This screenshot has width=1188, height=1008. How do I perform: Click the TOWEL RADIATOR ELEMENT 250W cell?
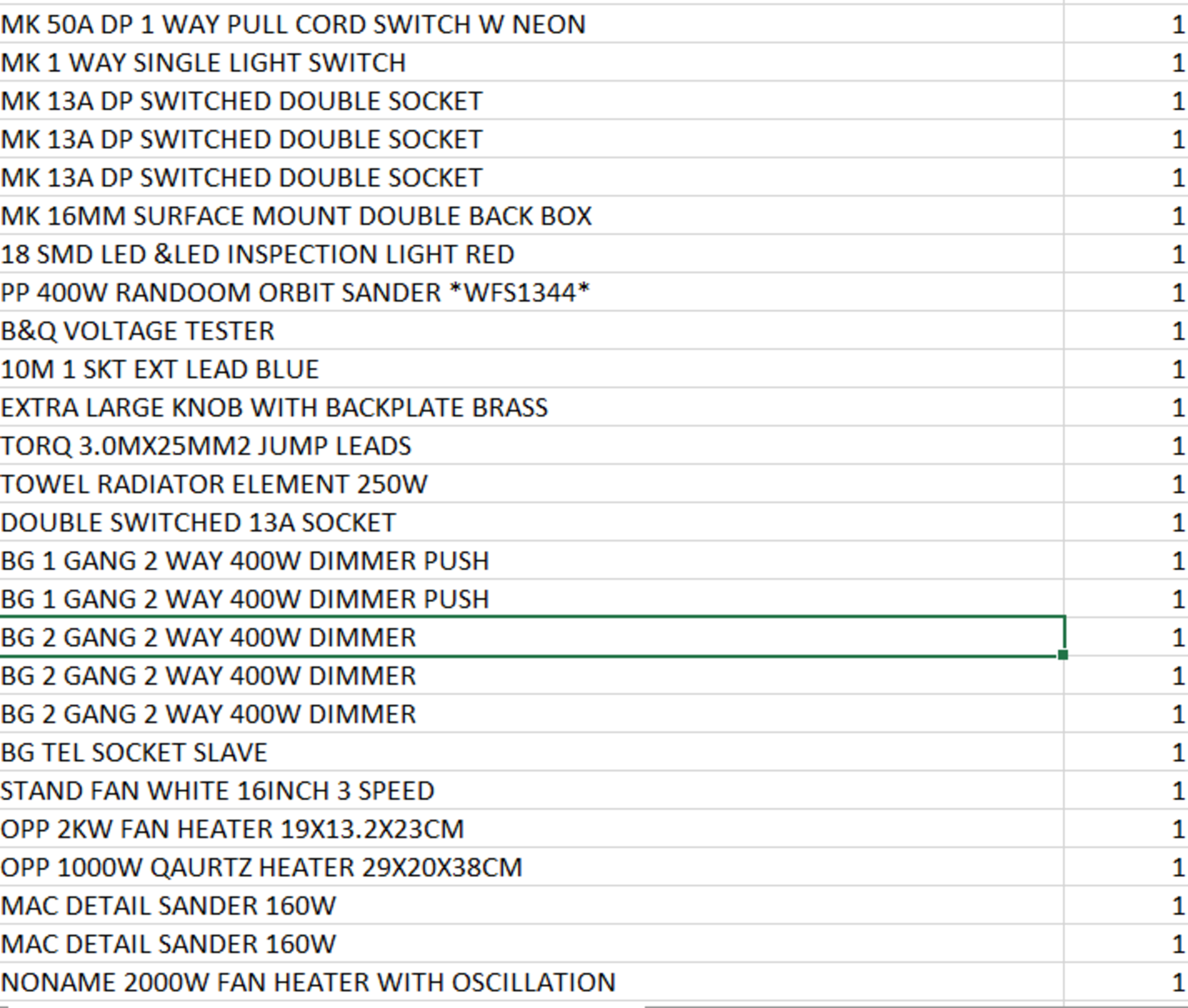(x=532, y=485)
